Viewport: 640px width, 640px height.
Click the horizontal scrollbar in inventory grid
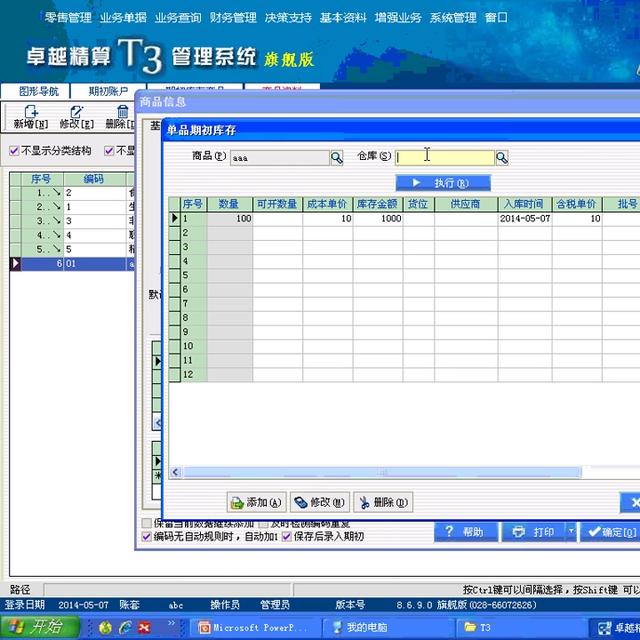point(382,472)
